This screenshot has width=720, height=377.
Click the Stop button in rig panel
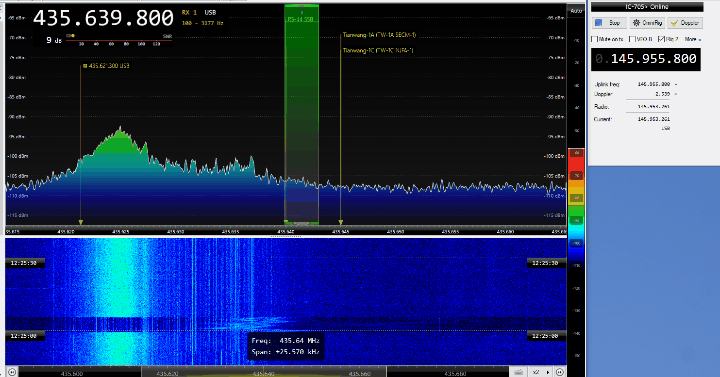point(609,23)
